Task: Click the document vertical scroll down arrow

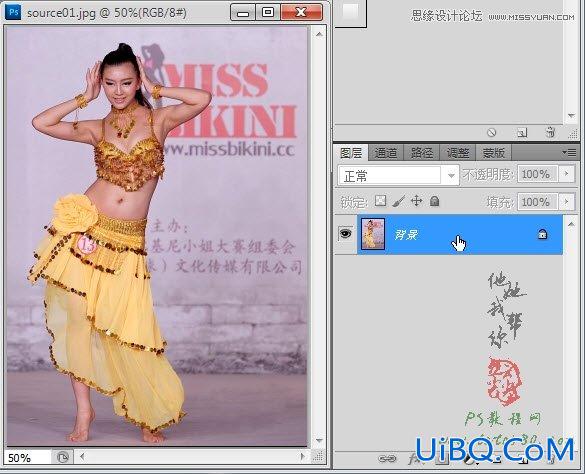Action: pos(319,441)
